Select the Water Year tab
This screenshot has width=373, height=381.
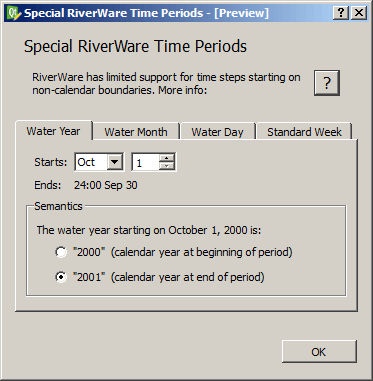pos(53,131)
